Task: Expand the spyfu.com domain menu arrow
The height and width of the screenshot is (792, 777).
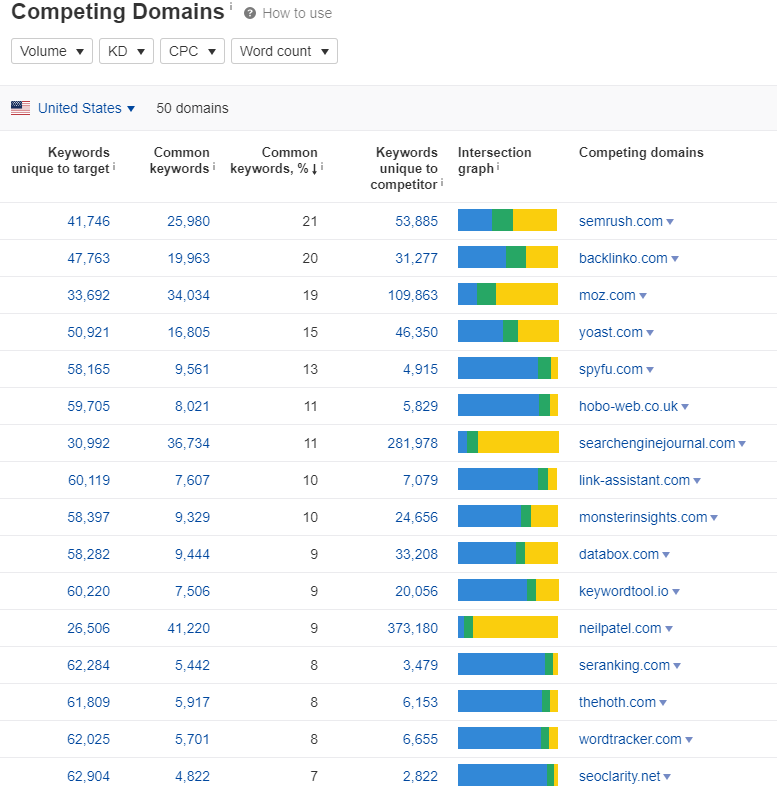Action: point(650,370)
